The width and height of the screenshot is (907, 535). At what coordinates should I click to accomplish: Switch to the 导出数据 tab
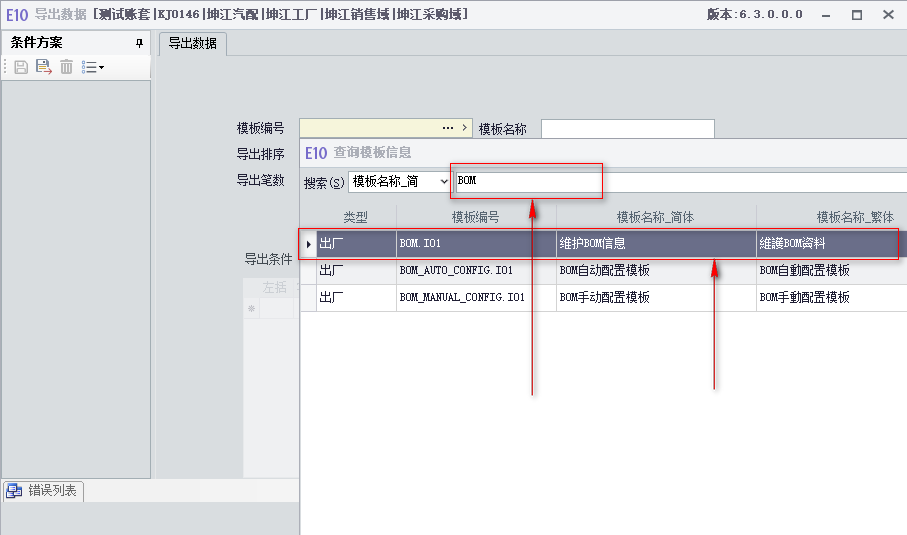(193, 43)
